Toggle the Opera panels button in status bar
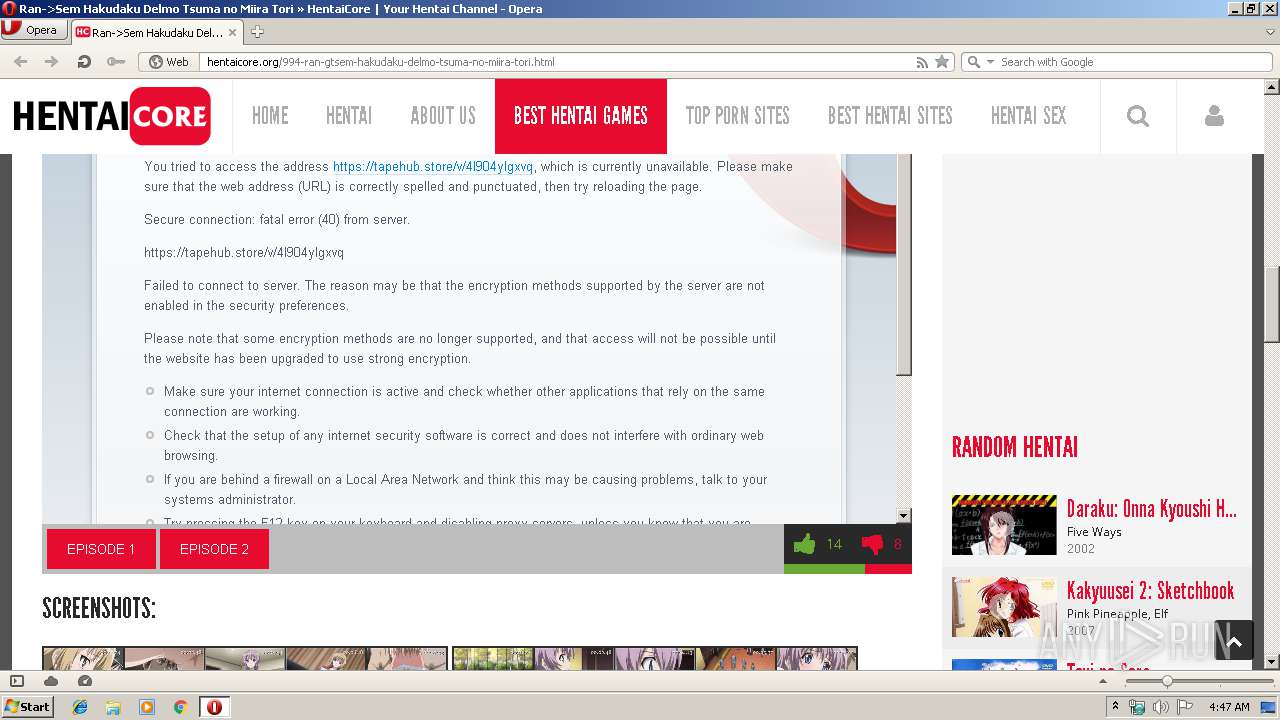The height and width of the screenshot is (720, 1280). click(x=17, y=681)
